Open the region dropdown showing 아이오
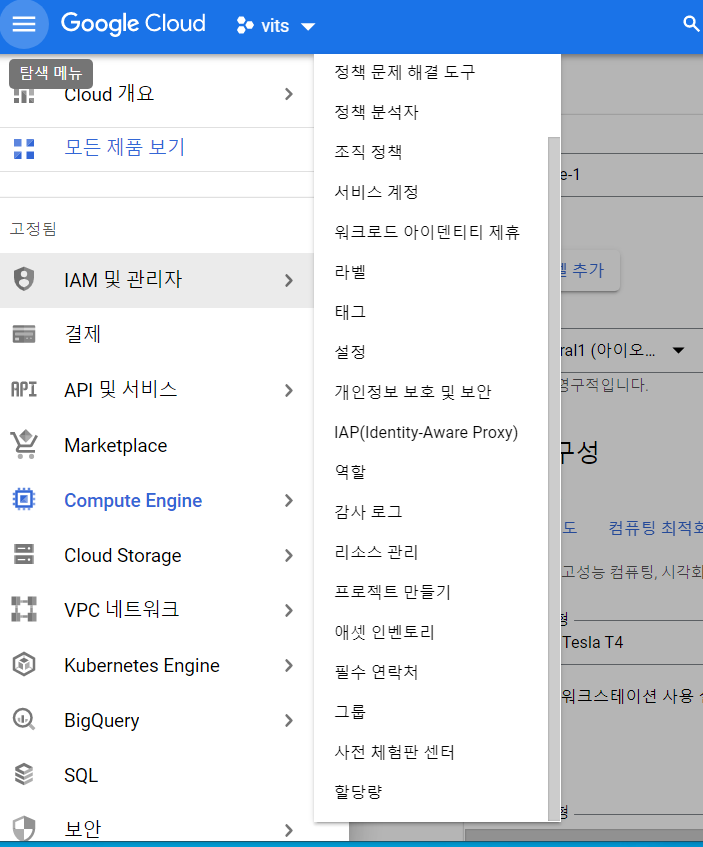This screenshot has height=847, width=703. point(632,351)
